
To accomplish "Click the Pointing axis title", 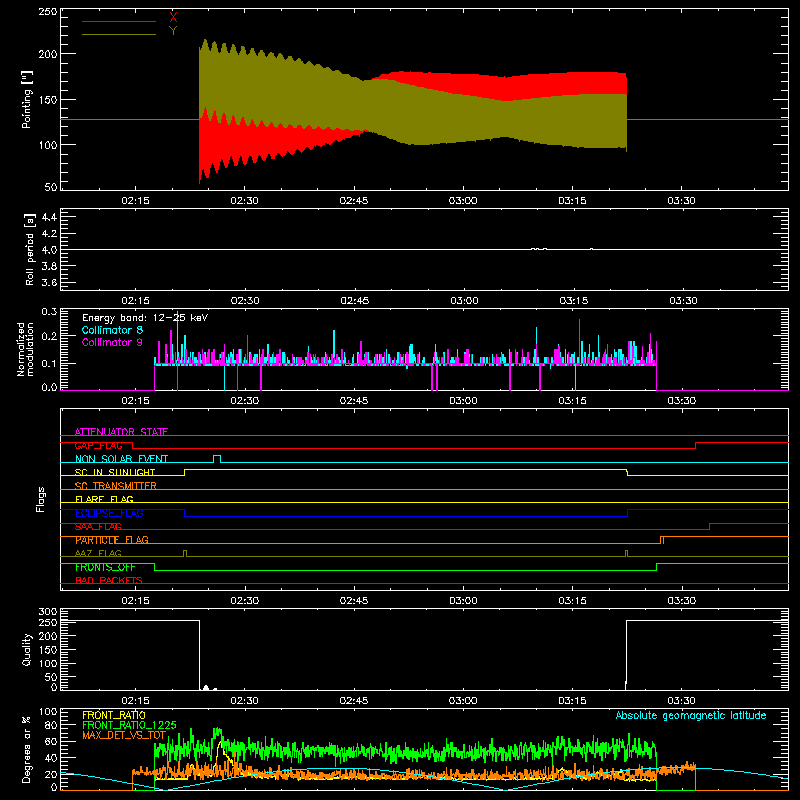I will [27, 99].
